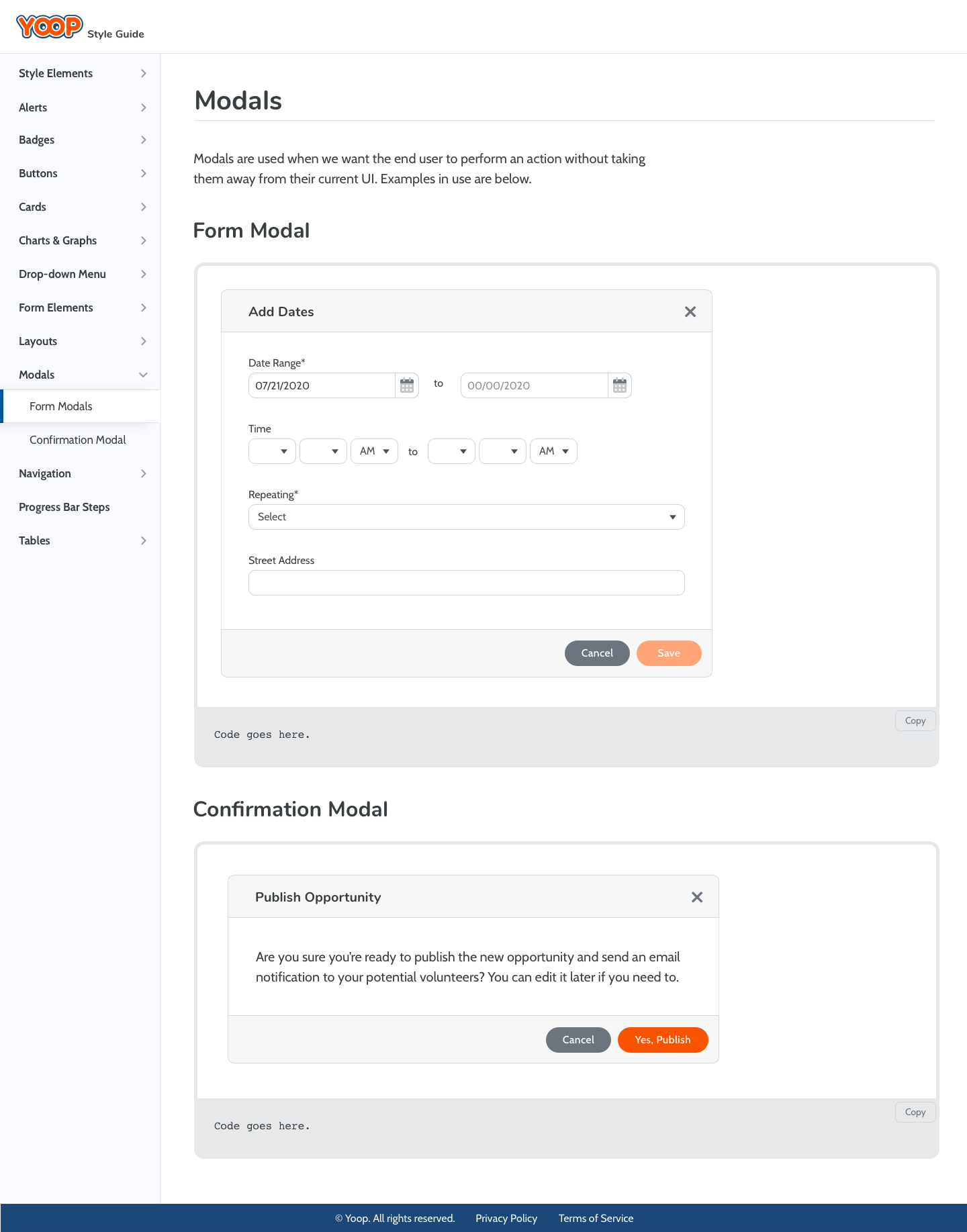Click the Street Address label
967x1232 pixels.
coord(281,560)
